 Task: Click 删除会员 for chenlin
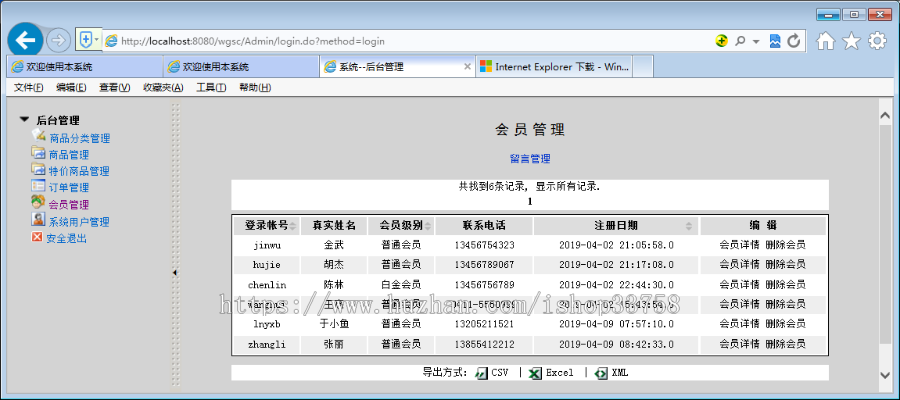[x=785, y=284]
